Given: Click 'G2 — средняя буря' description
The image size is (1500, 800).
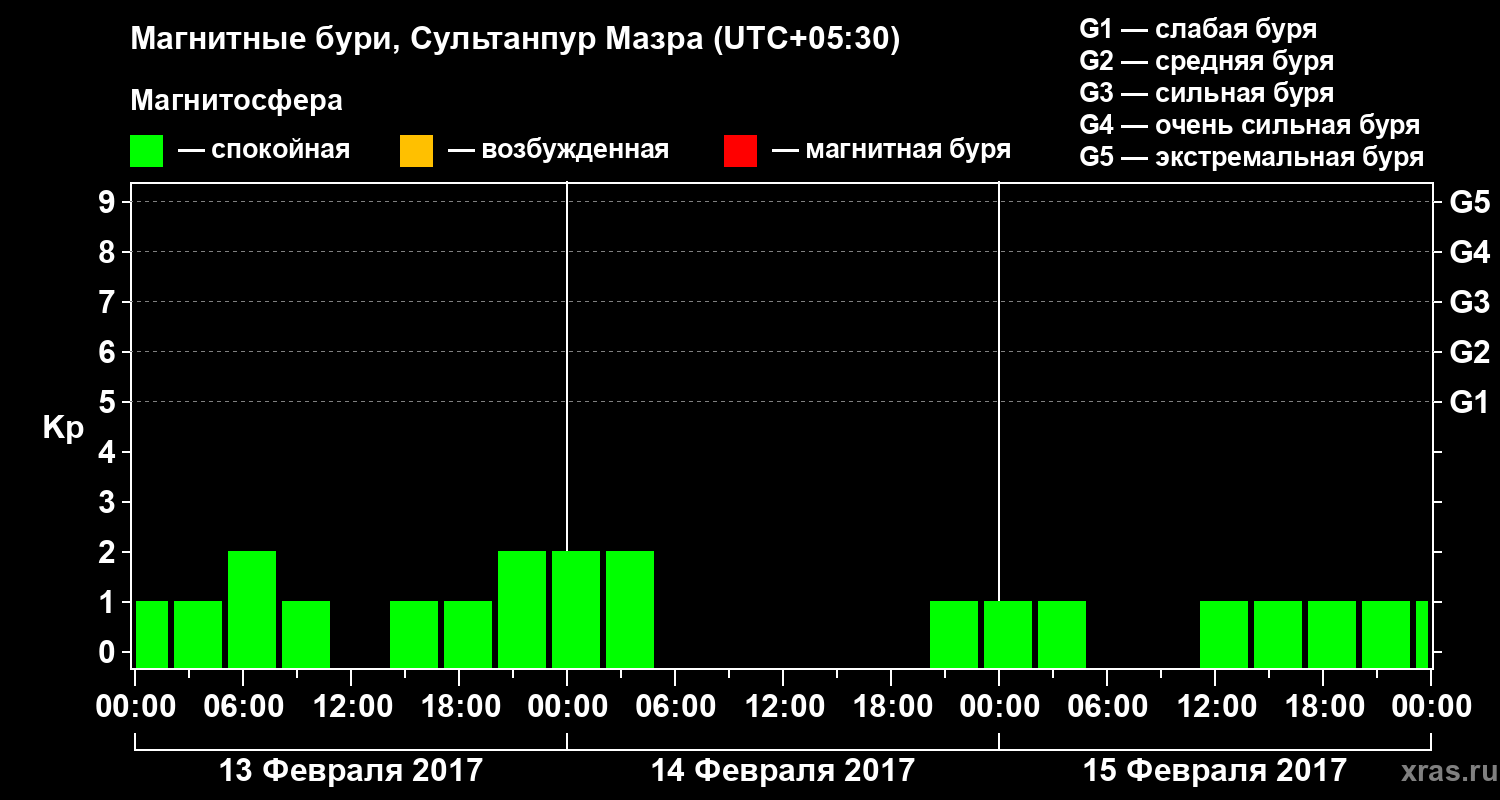Looking at the screenshot, I should point(1207,61).
